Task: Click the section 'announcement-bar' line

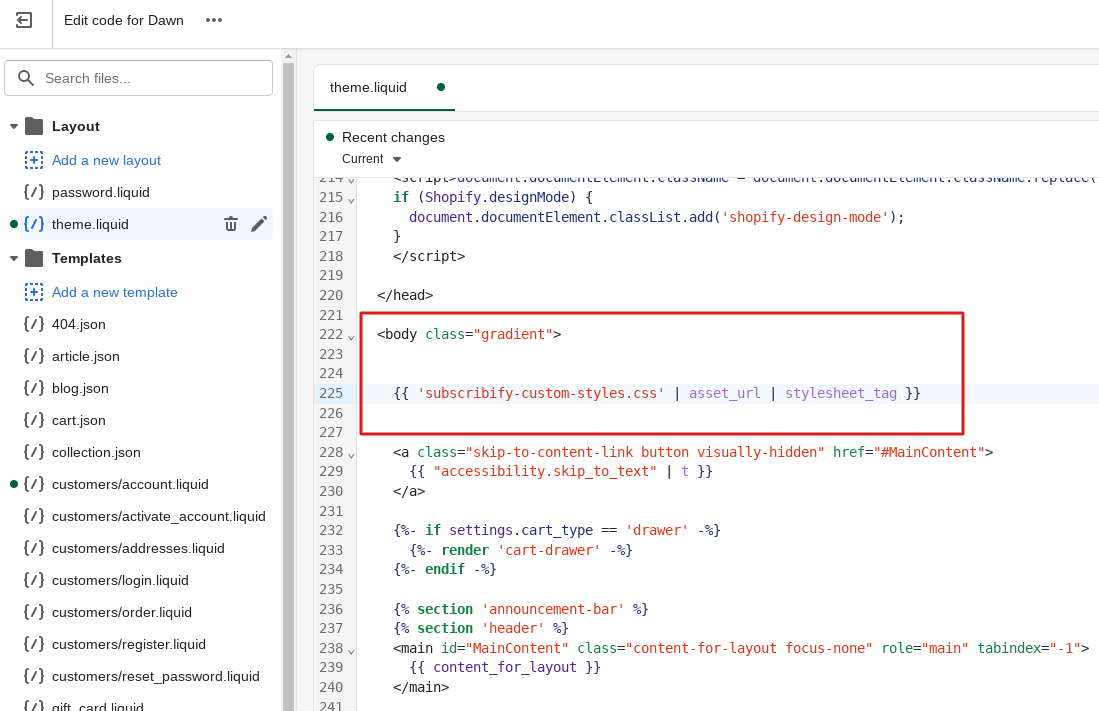Action: pyautogui.click(x=521, y=609)
